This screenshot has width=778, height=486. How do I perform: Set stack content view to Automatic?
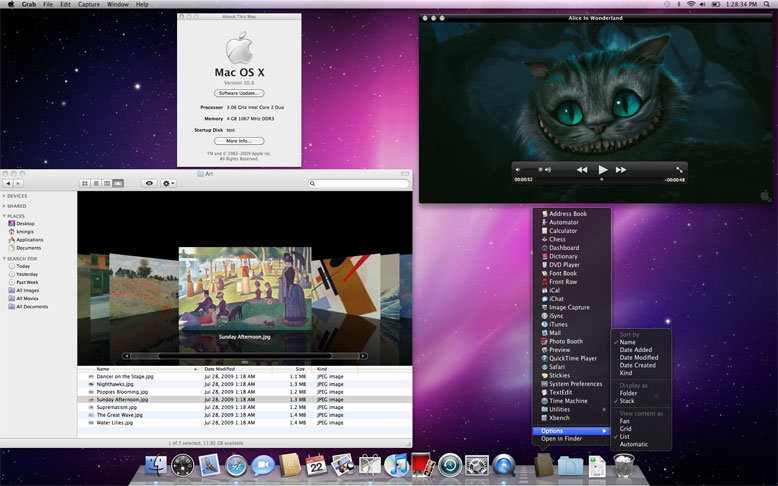click(634, 444)
